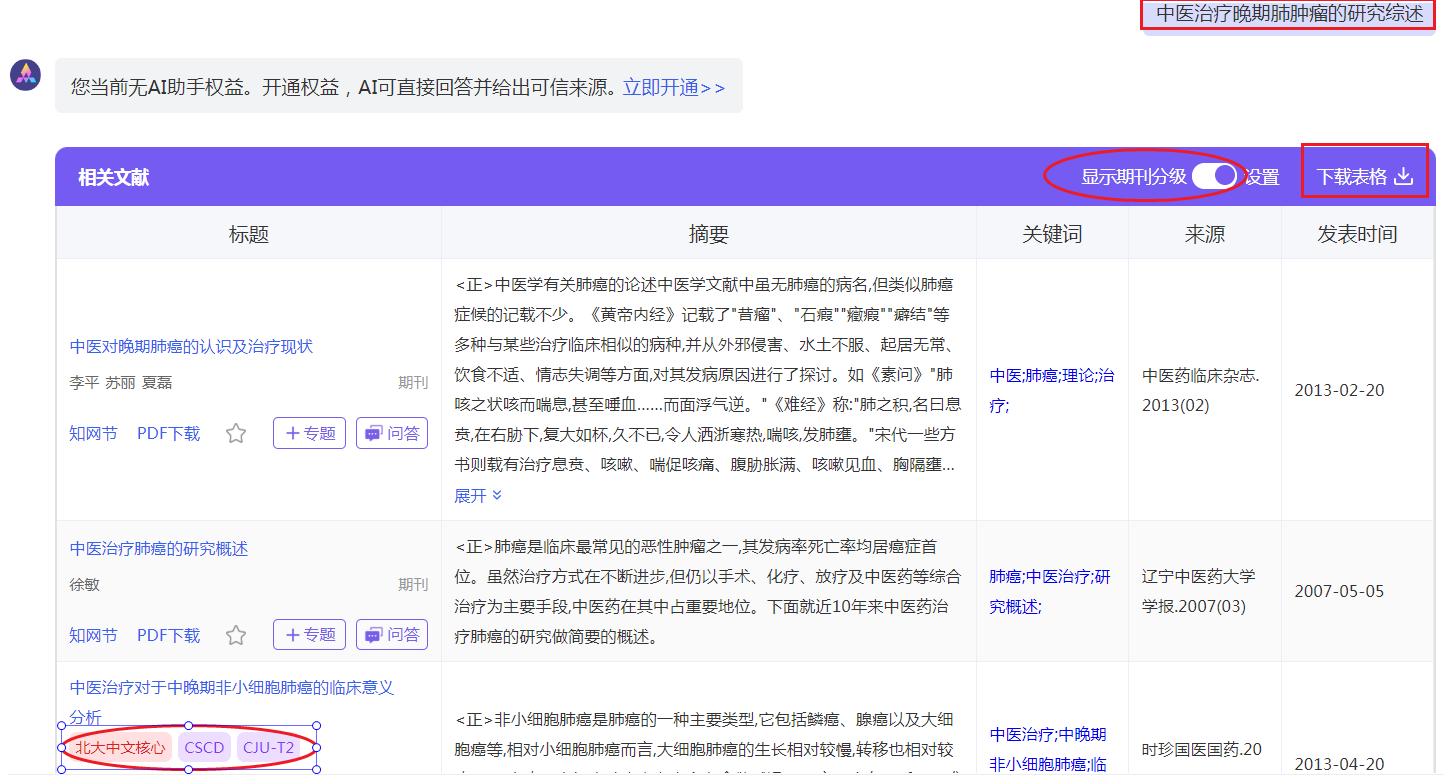Click author names 李平 苏丽 夏磊
This screenshot has width=1444, height=784.
[121, 383]
